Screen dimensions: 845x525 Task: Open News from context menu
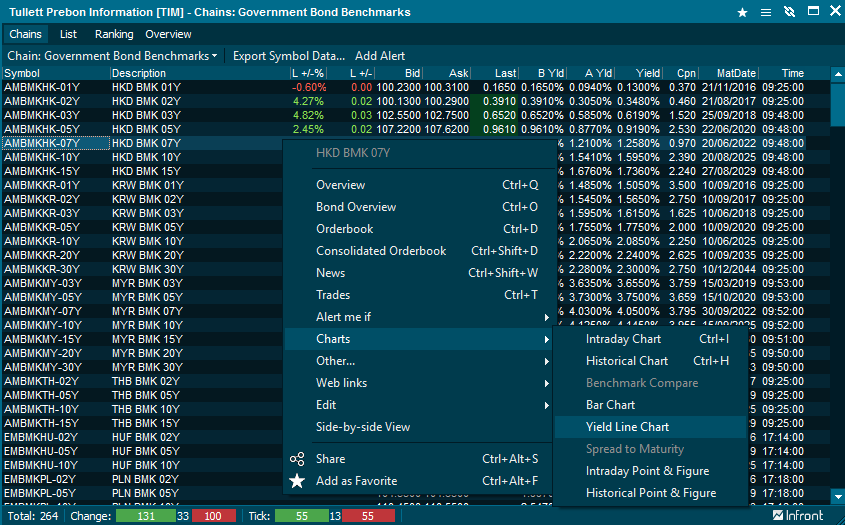419,273
